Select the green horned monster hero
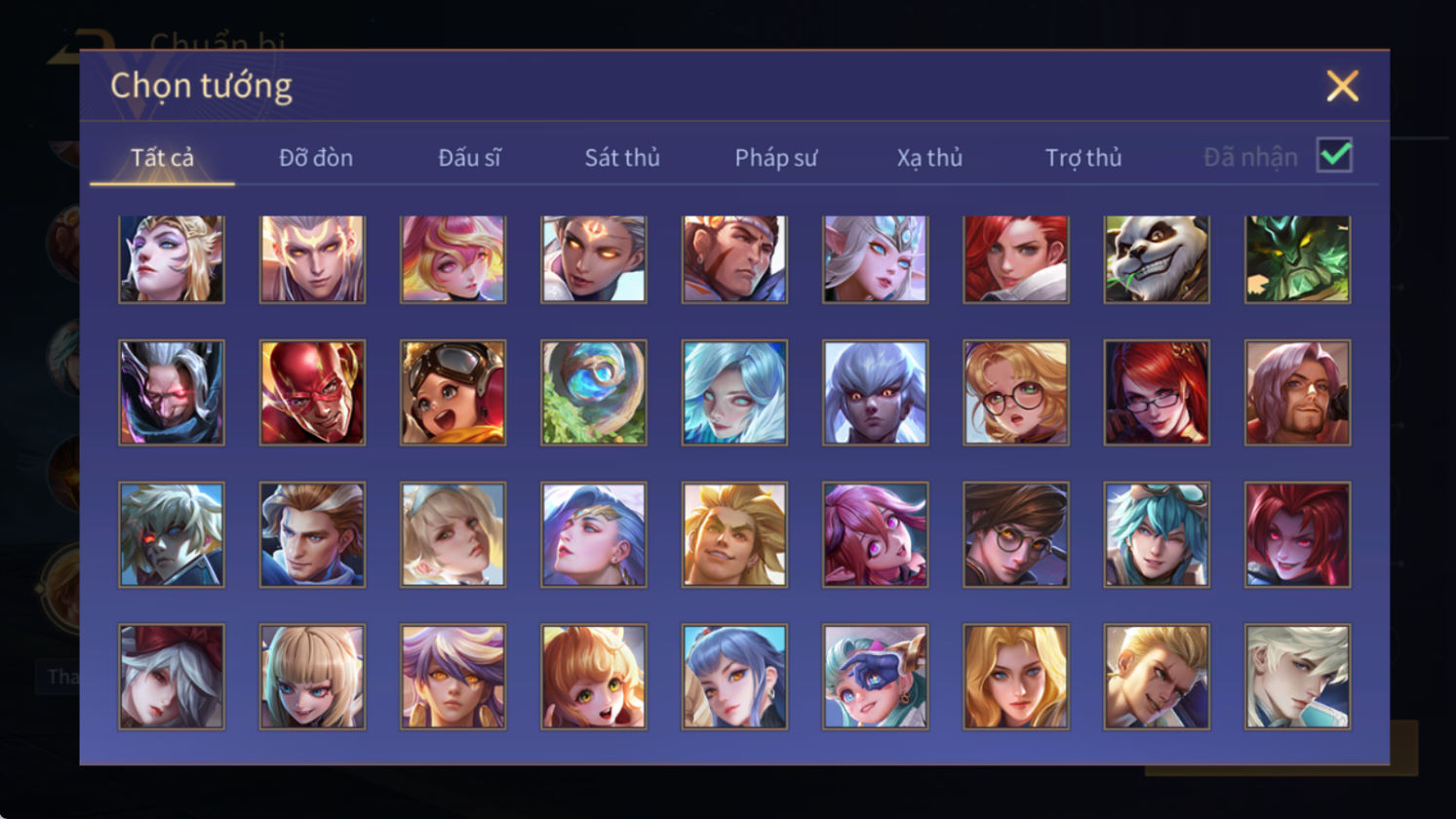This screenshot has width=1456, height=819. tap(1298, 259)
